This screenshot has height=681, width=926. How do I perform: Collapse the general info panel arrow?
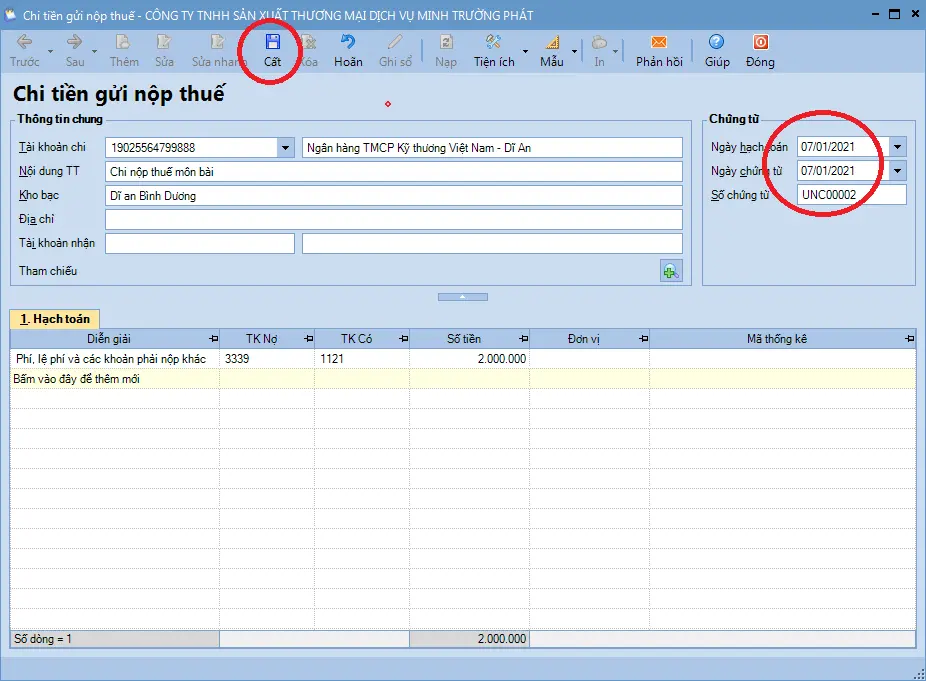click(462, 297)
